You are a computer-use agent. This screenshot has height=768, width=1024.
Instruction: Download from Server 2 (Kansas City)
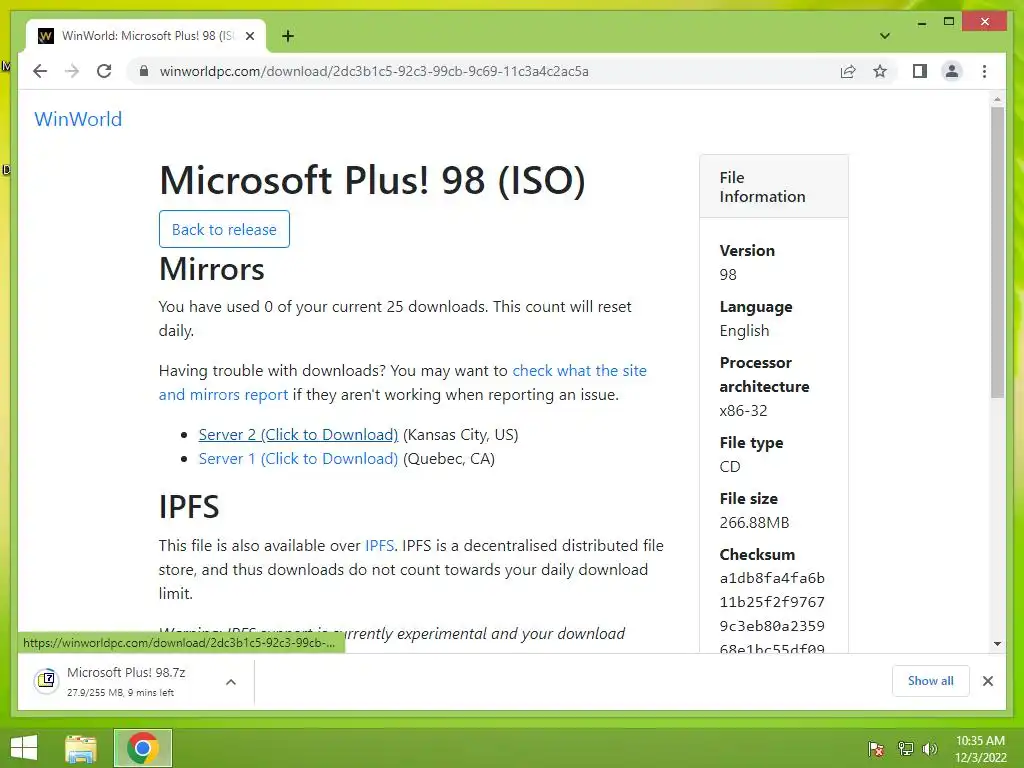click(x=298, y=435)
